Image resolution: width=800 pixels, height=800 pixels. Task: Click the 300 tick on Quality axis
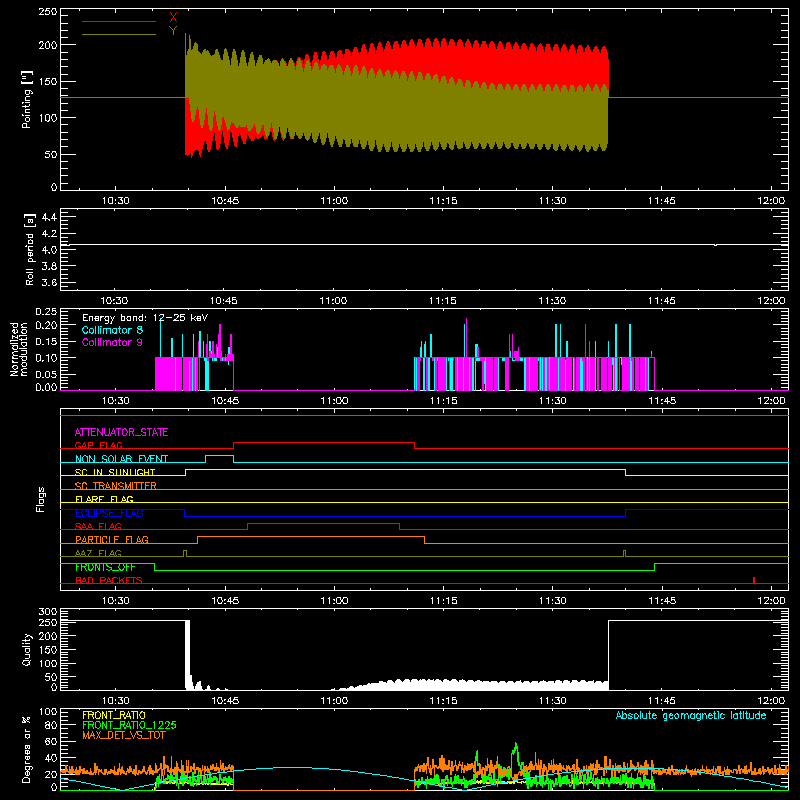coord(48,612)
